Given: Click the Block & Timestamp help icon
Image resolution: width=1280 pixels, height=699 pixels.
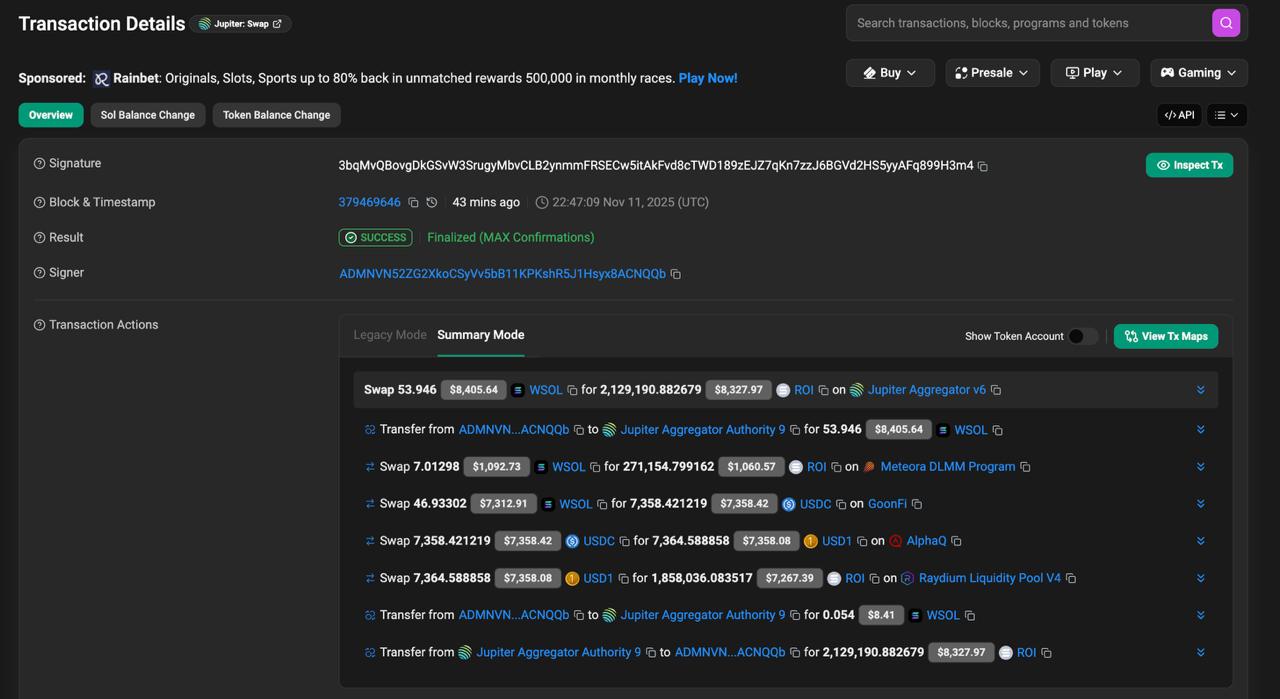Looking at the screenshot, I should pyautogui.click(x=40, y=203).
